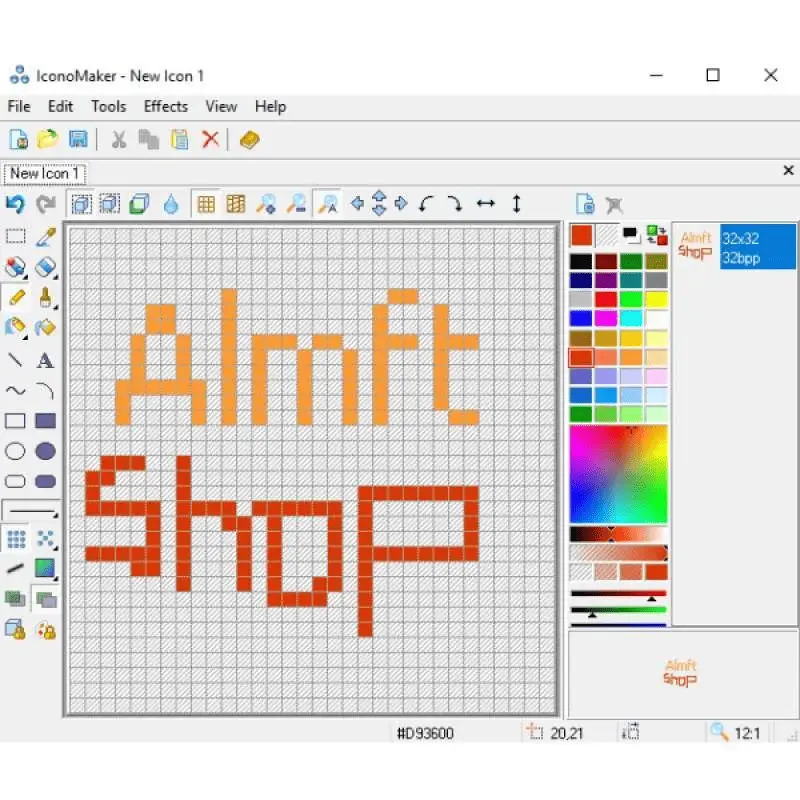
Task: Click the new image format icon
Action: tap(585, 204)
